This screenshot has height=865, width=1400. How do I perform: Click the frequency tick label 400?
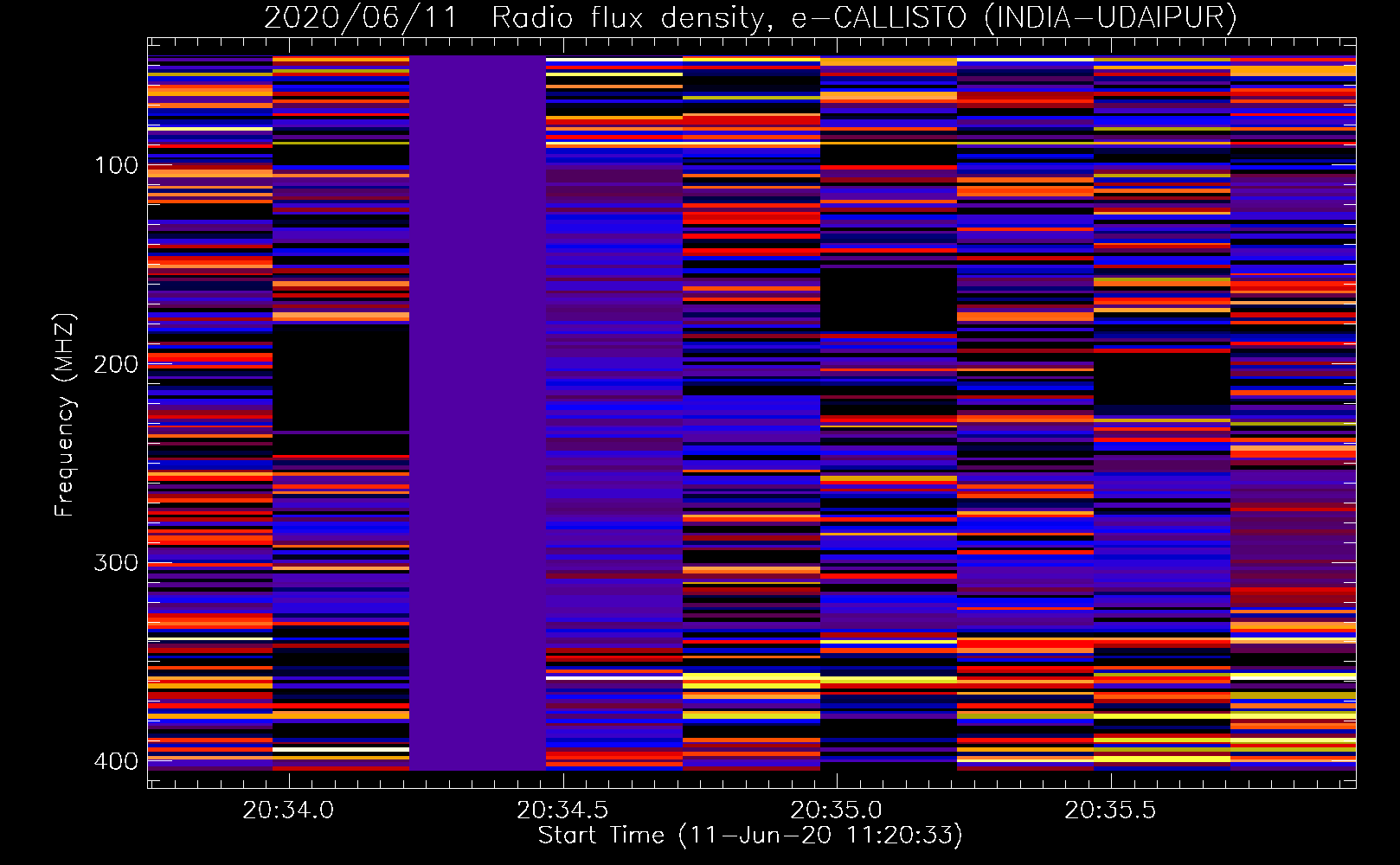pyautogui.click(x=116, y=761)
